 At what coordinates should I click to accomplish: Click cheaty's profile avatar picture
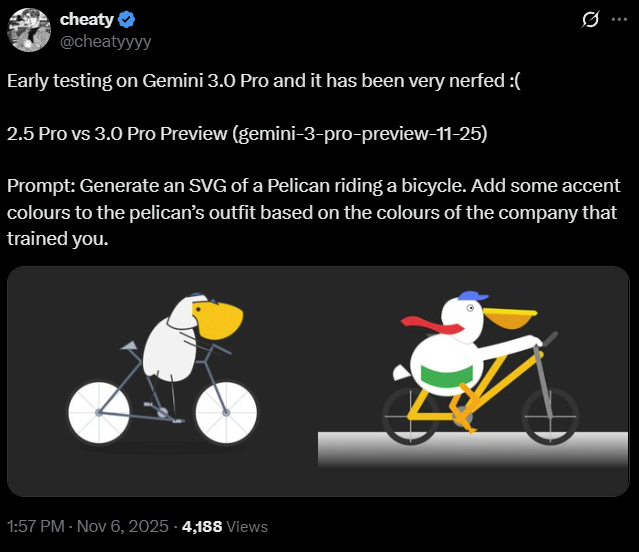[x=29, y=29]
